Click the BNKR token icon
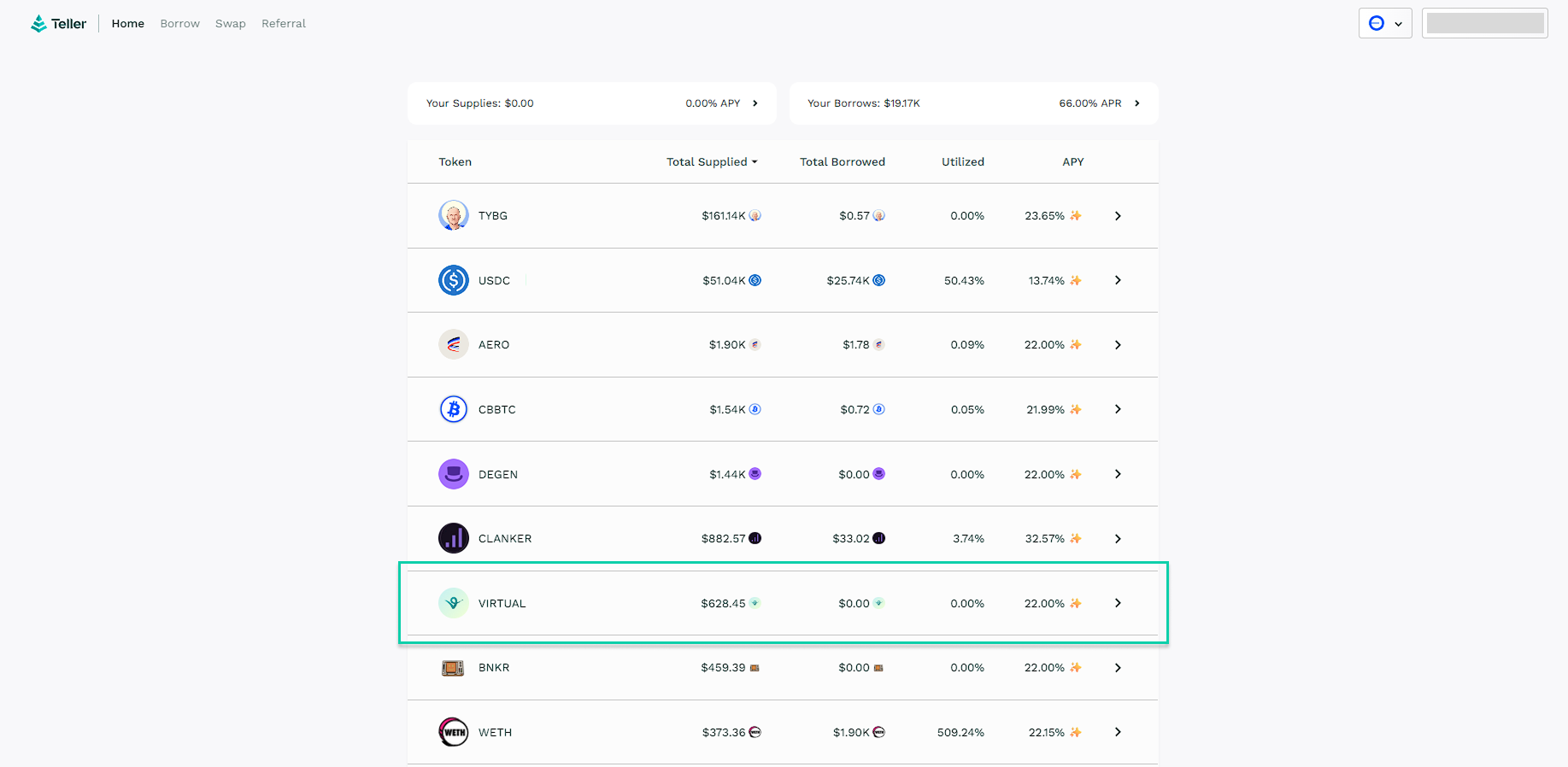The image size is (1568, 767). 453,668
